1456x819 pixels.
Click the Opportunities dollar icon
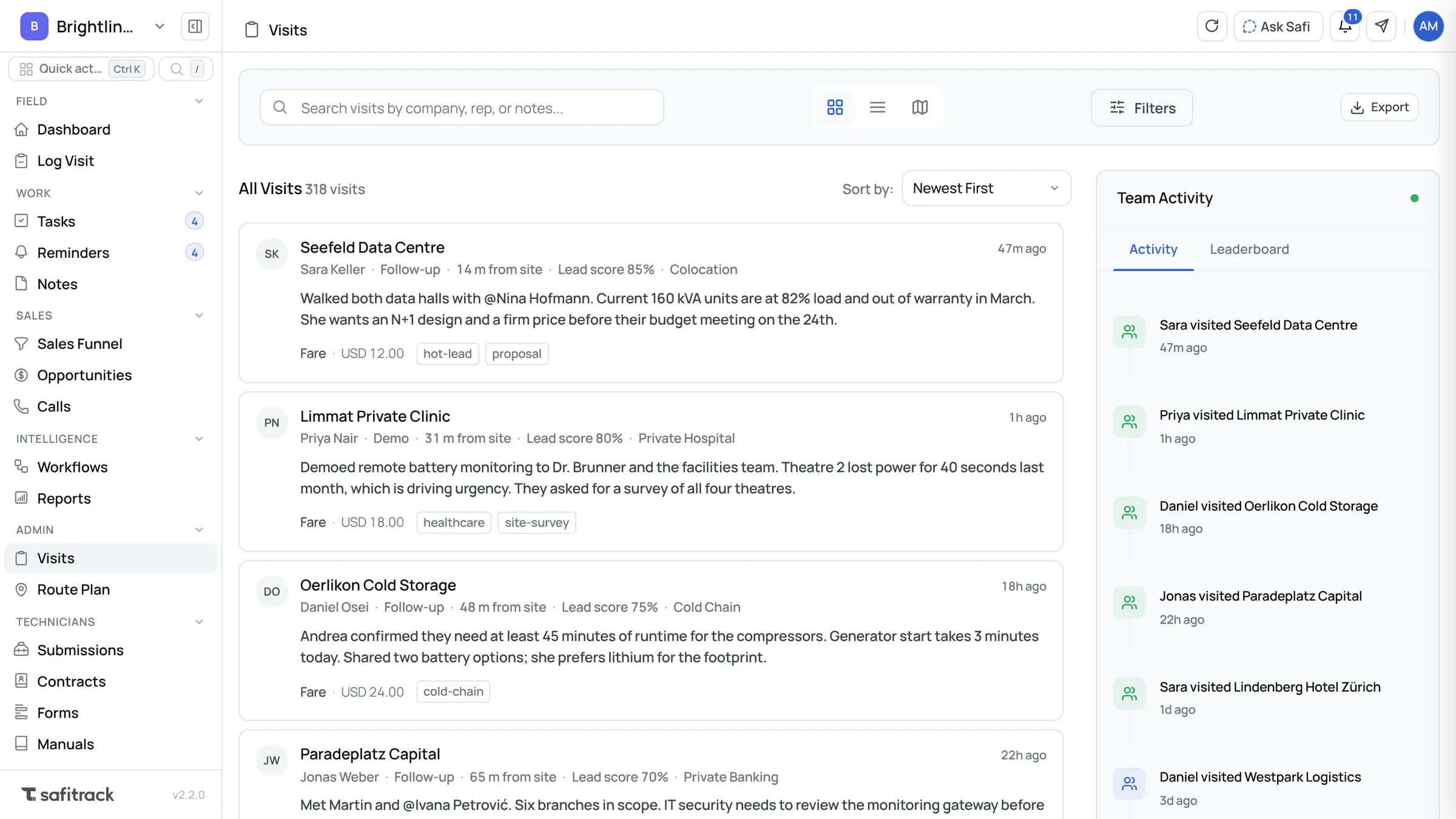[x=21, y=375]
